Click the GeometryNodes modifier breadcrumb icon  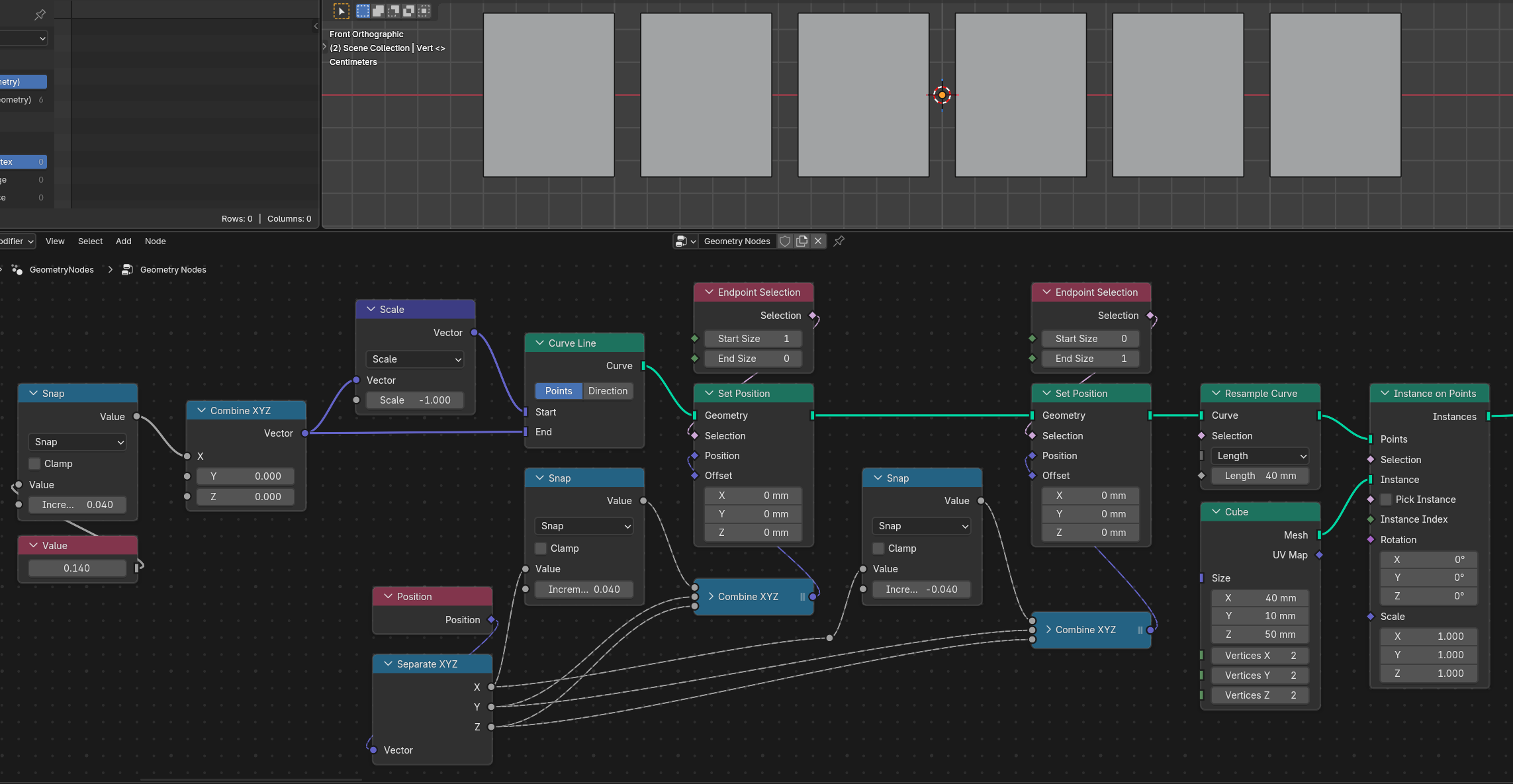(x=17, y=270)
